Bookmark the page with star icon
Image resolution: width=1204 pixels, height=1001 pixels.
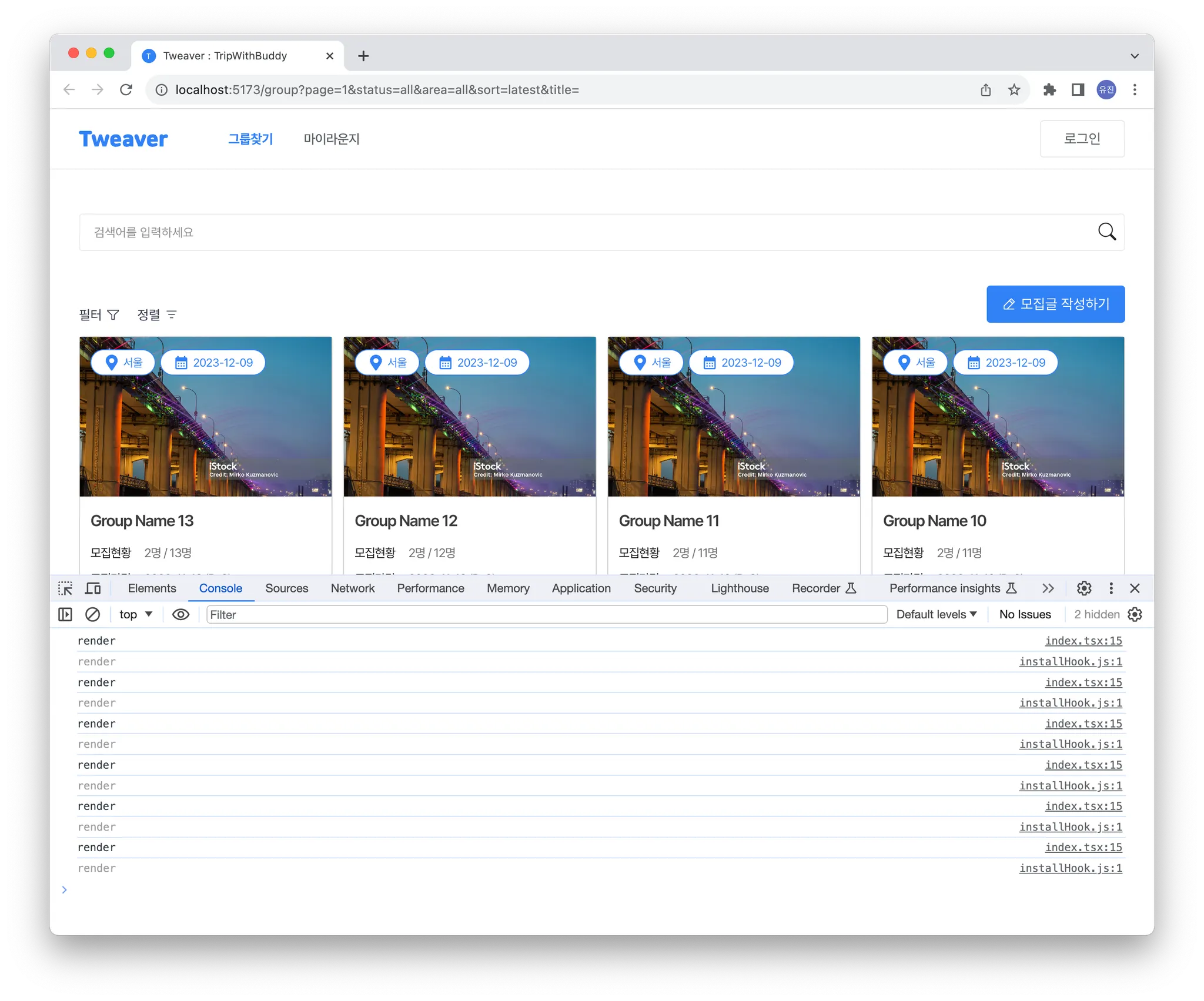pos(1014,89)
